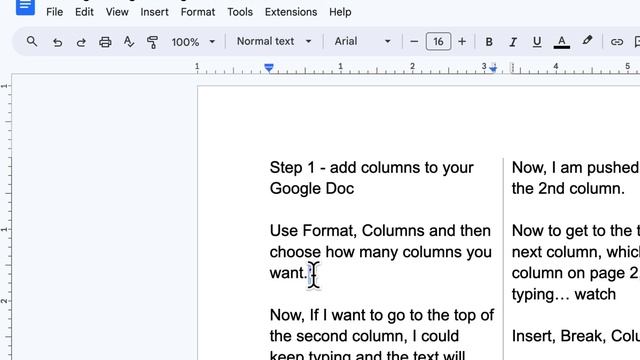
Task: Open the Tools menu
Action: click(x=240, y=12)
